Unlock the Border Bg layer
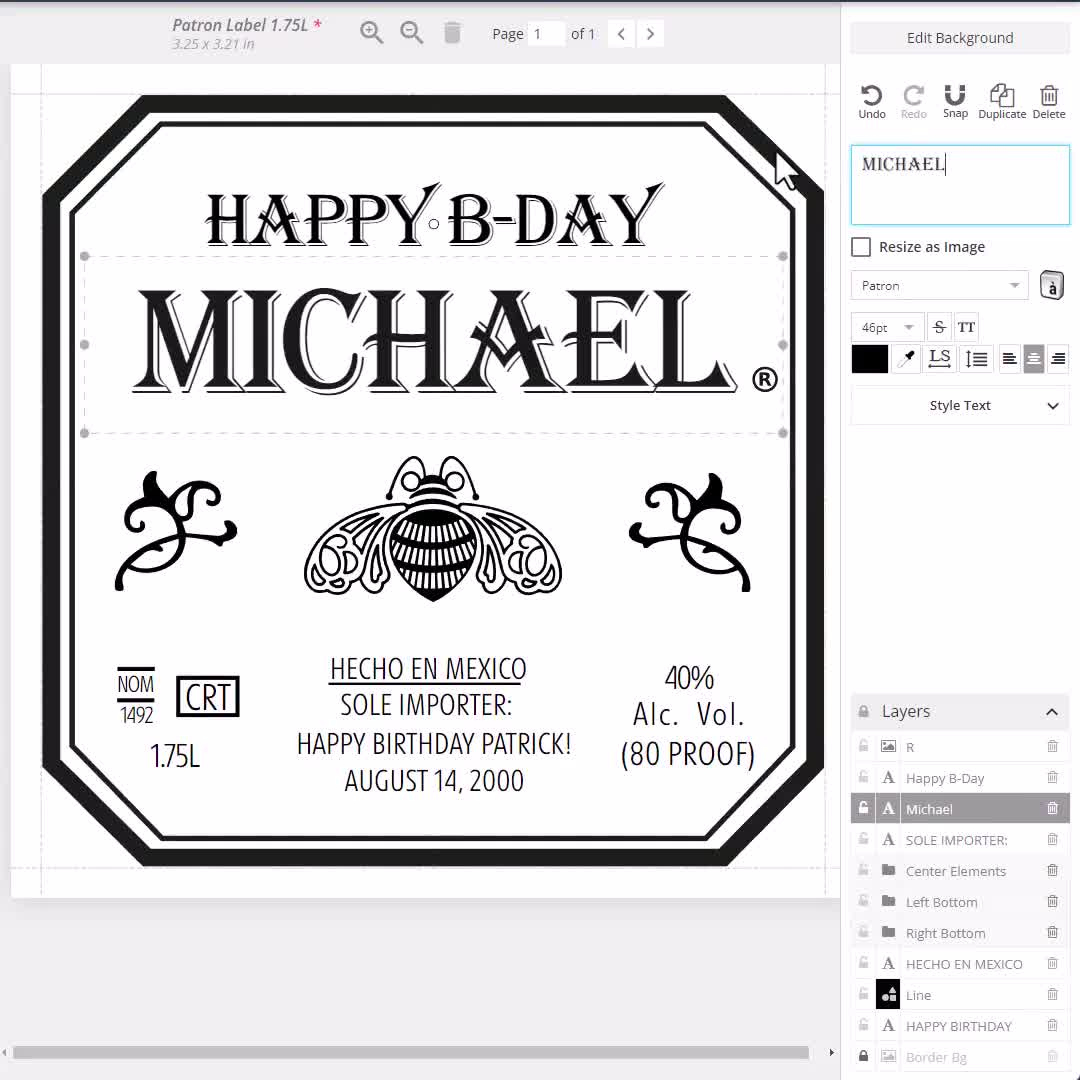1080x1080 pixels. 863,1056
